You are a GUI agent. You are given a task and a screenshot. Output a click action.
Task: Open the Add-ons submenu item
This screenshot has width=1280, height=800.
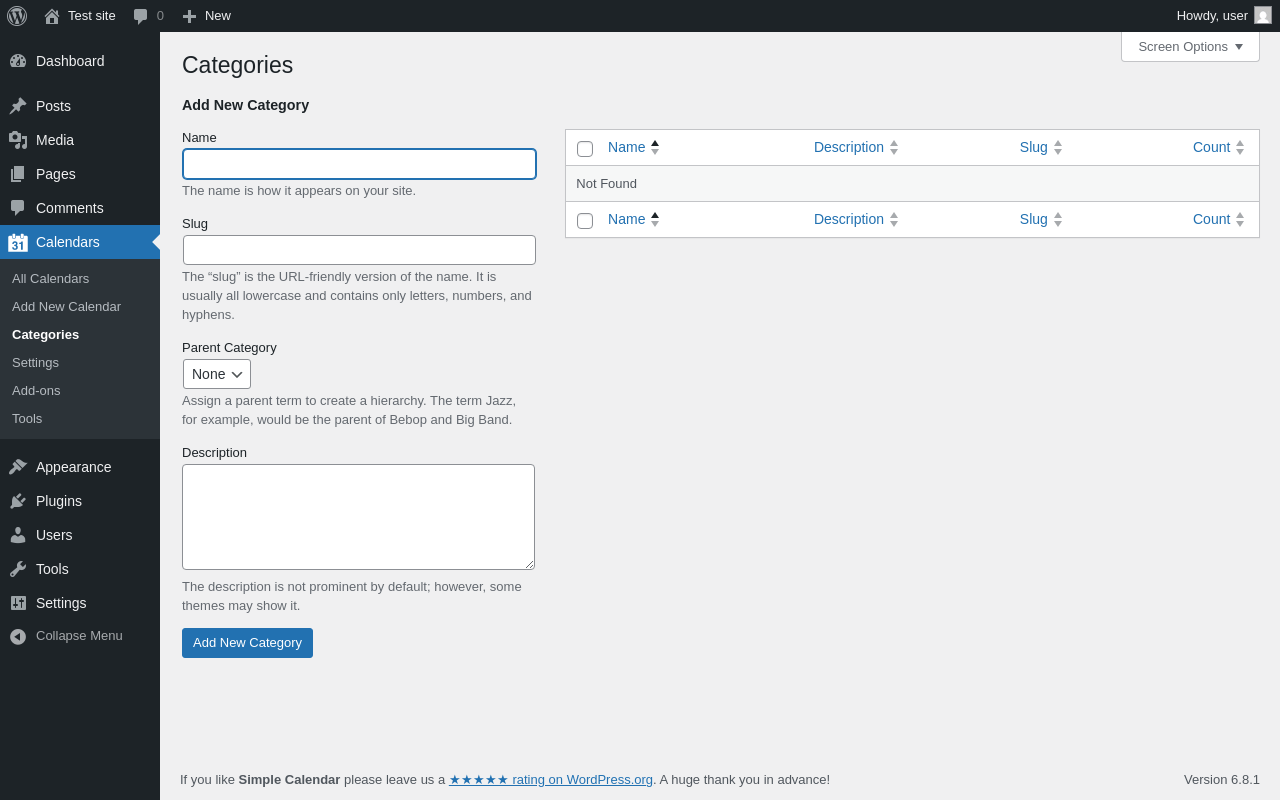pyautogui.click(x=36, y=390)
